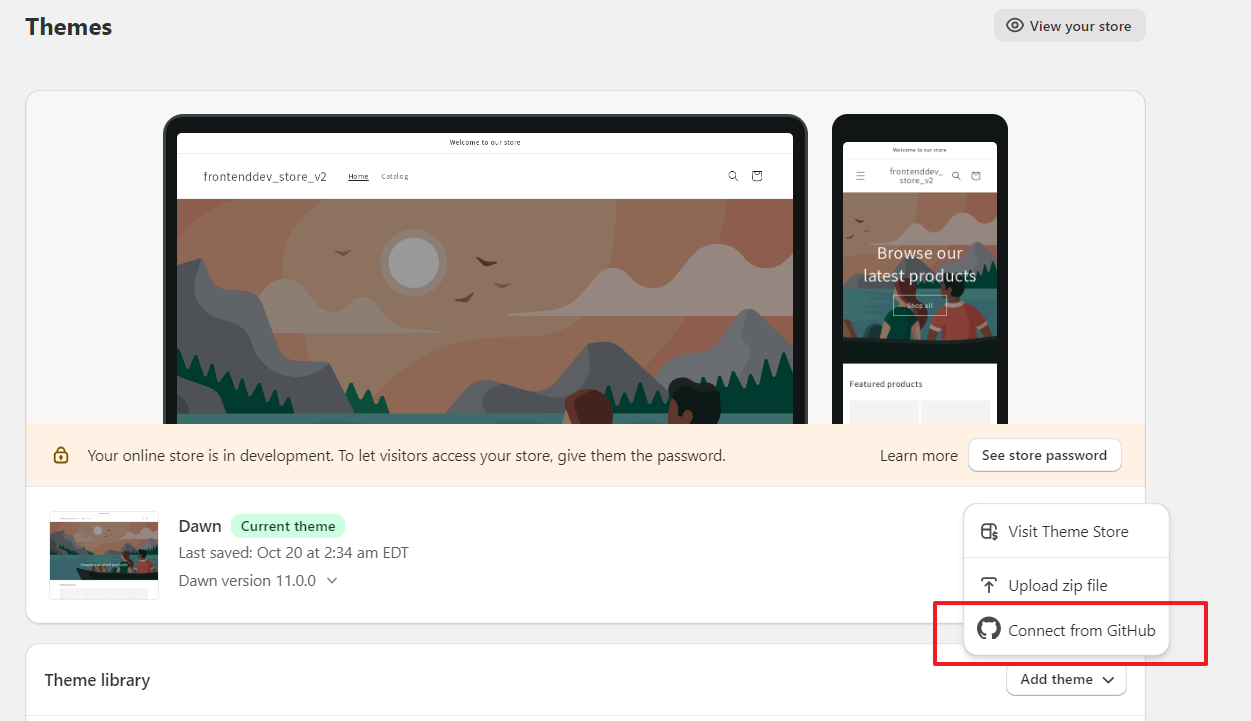Viewport: 1251px width, 721px height.
Task: Open the Learn more link in the banner
Action: click(918, 454)
